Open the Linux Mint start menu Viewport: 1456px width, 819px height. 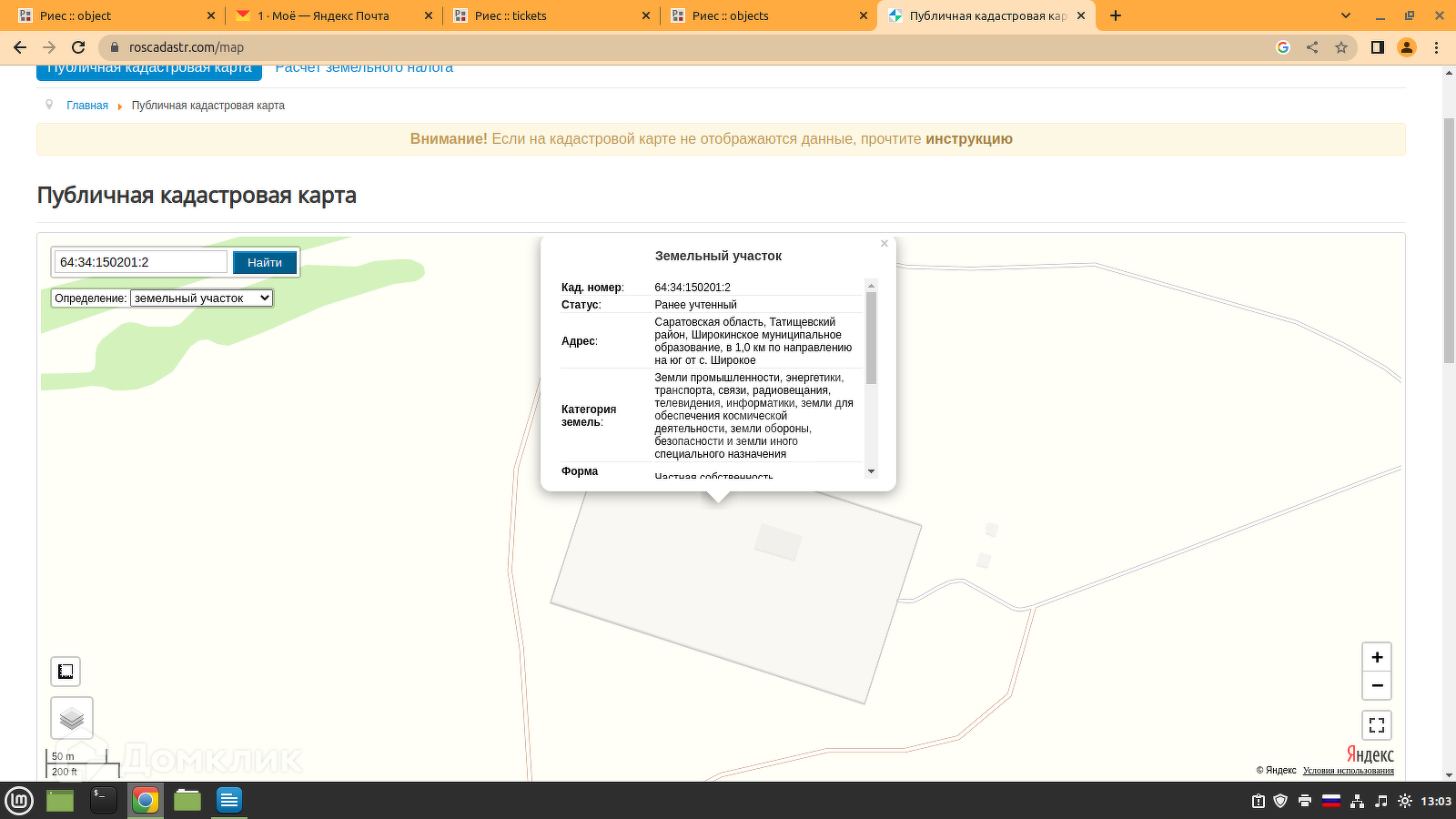[19, 801]
